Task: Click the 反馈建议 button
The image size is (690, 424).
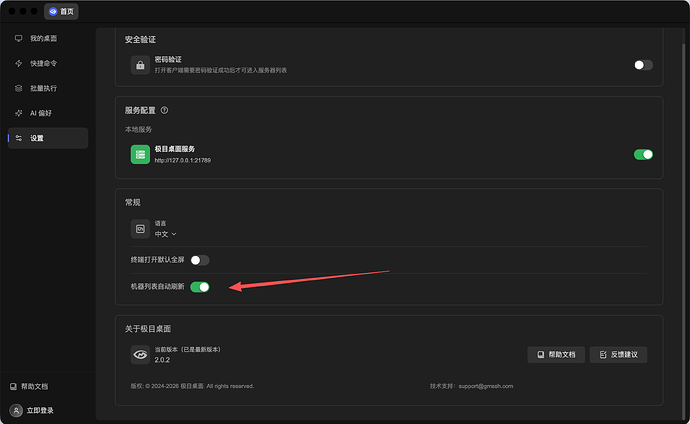Action: 618,355
